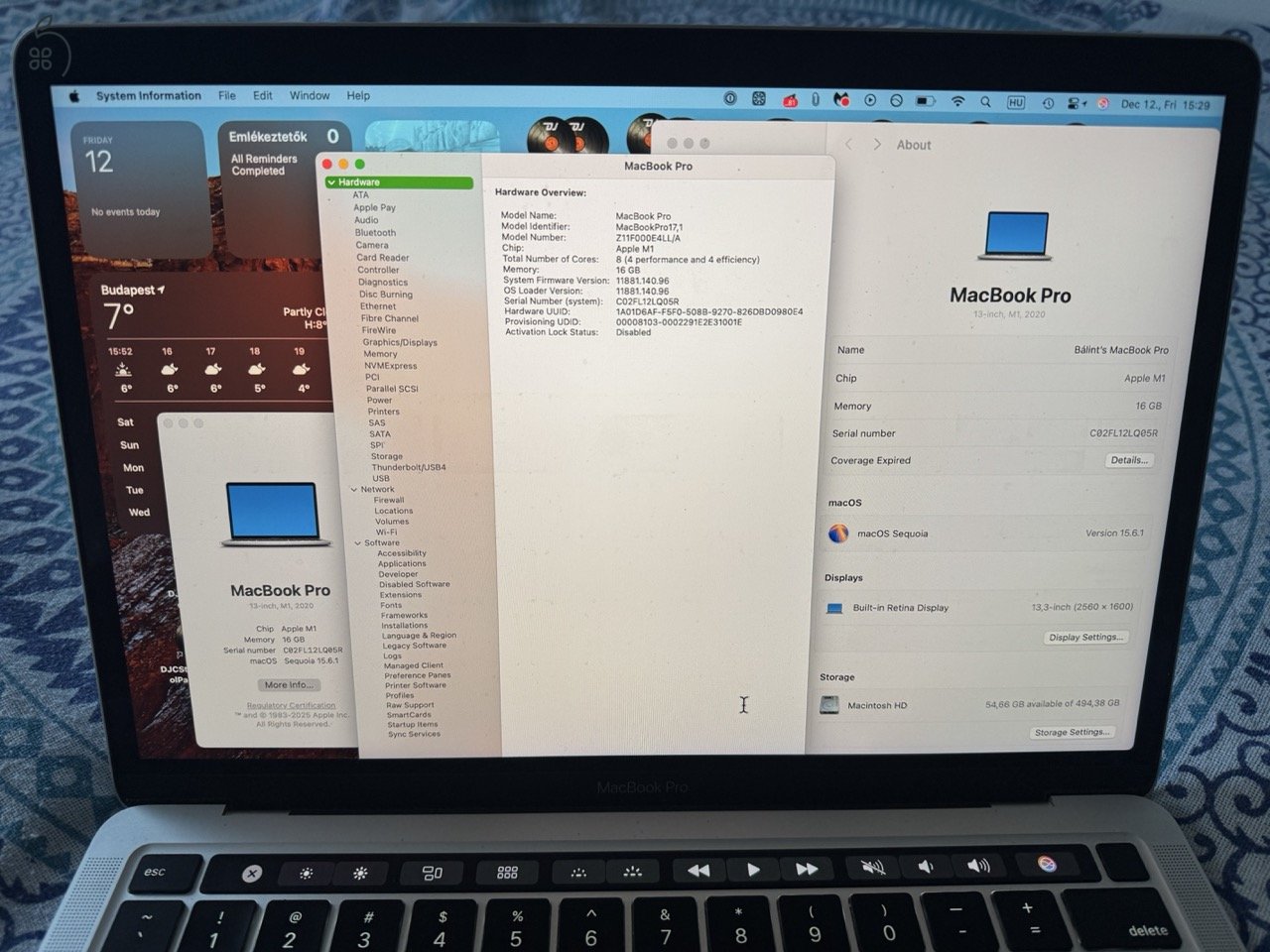Select Bluetooth under the Hardware section
This screenshot has height=952, width=1270.
pos(374,232)
